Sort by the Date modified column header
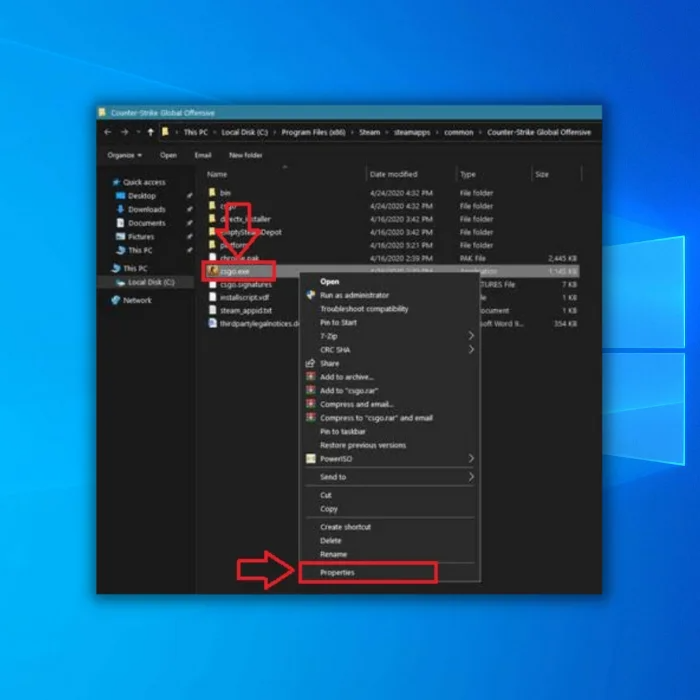Viewport: 700px width, 700px height. click(x=393, y=174)
